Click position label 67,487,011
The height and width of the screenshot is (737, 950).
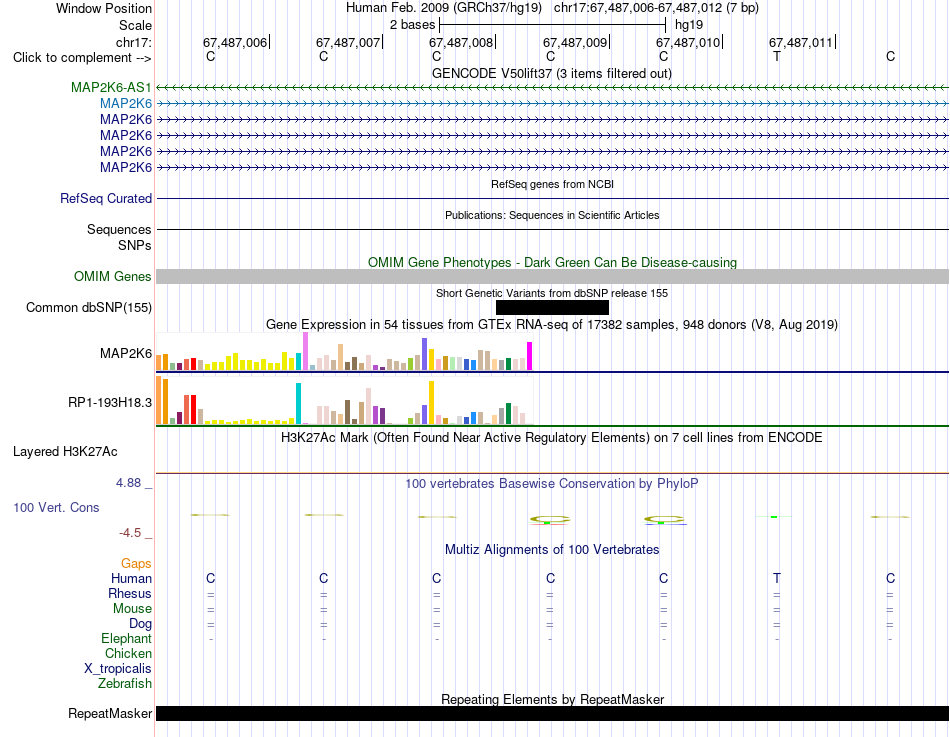point(802,42)
